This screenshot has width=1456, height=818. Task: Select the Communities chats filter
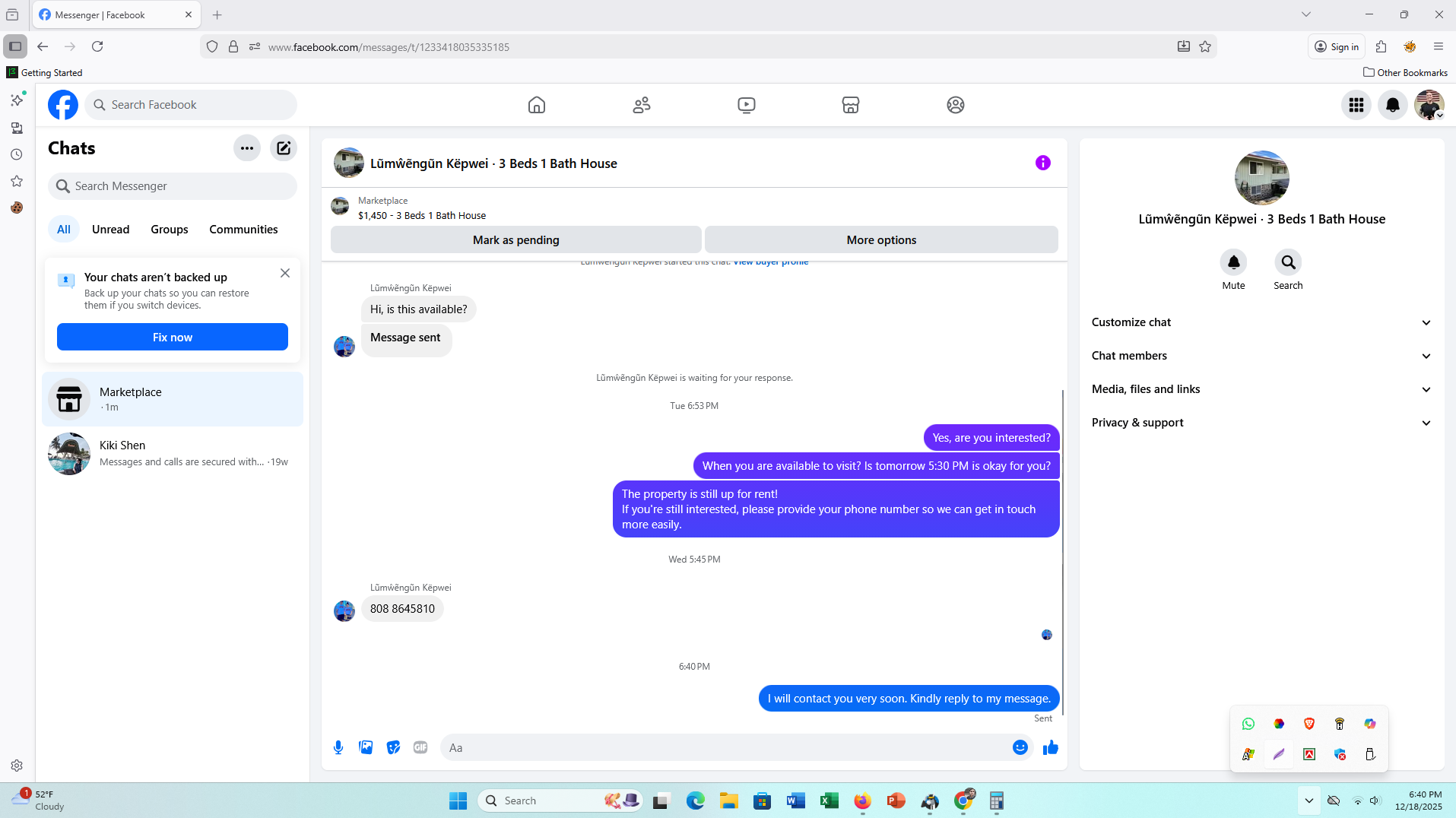click(243, 230)
